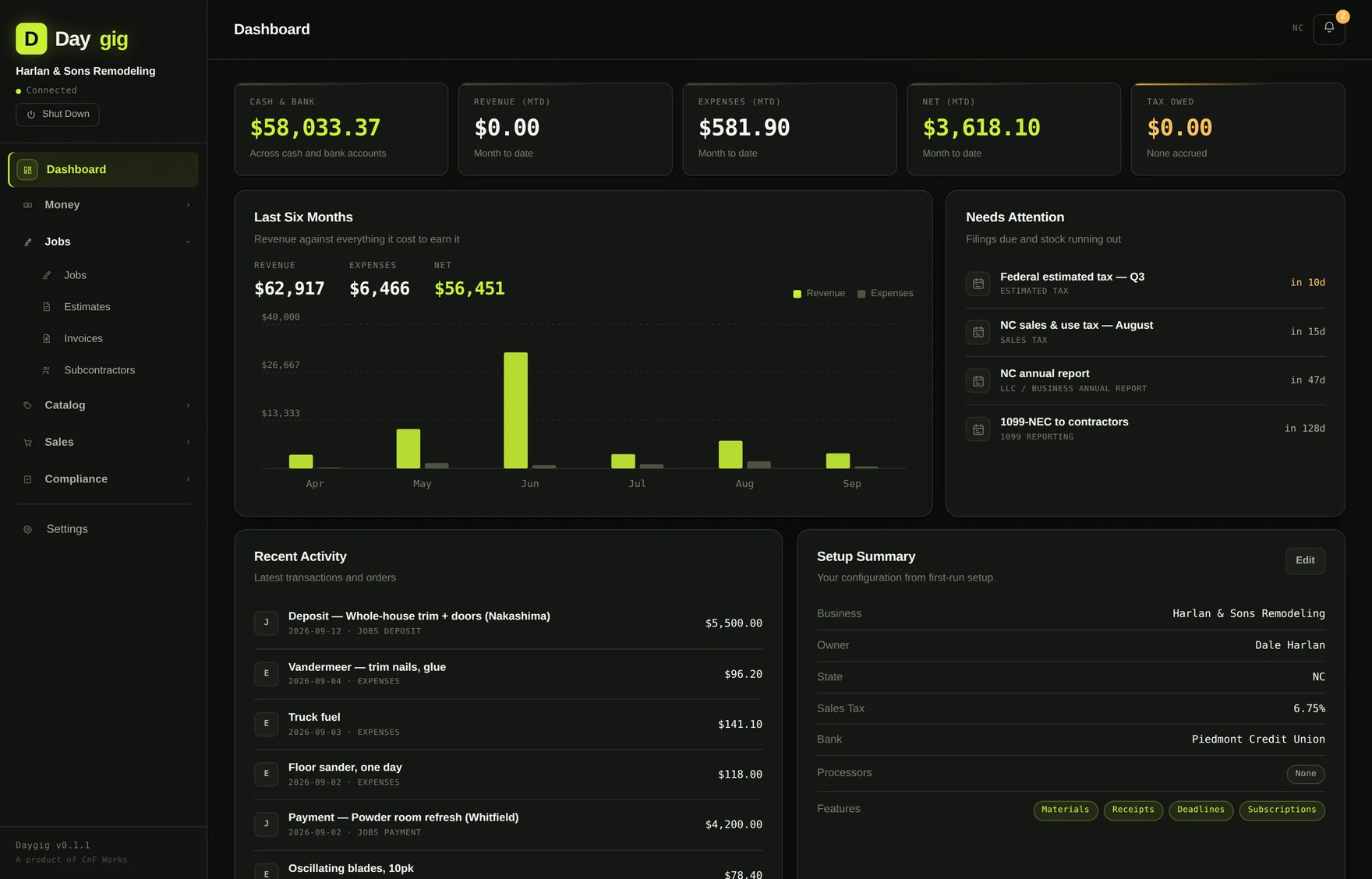Click the Settings gear icon
The height and width of the screenshot is (879, 1372).
pos(28,529)
